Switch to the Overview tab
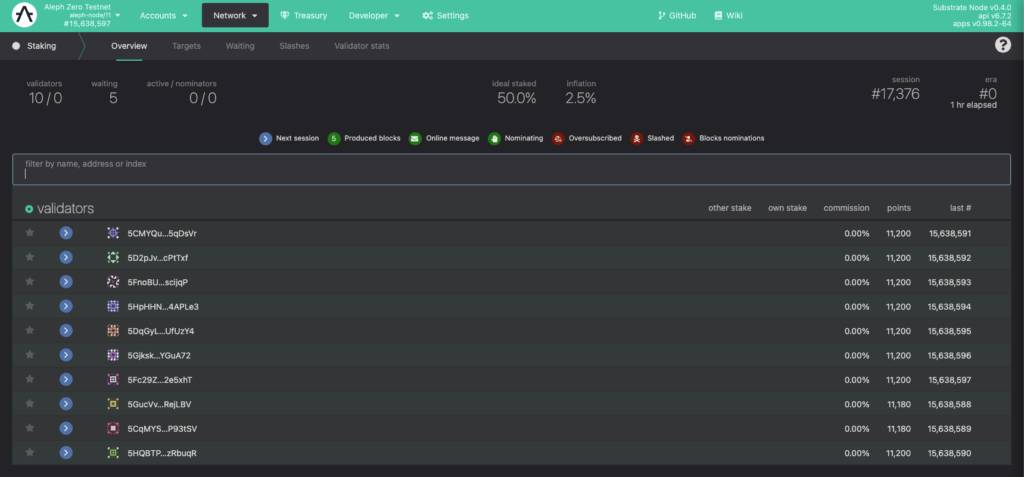Screen dimensions: 1024x477 (x=129, y=46)
